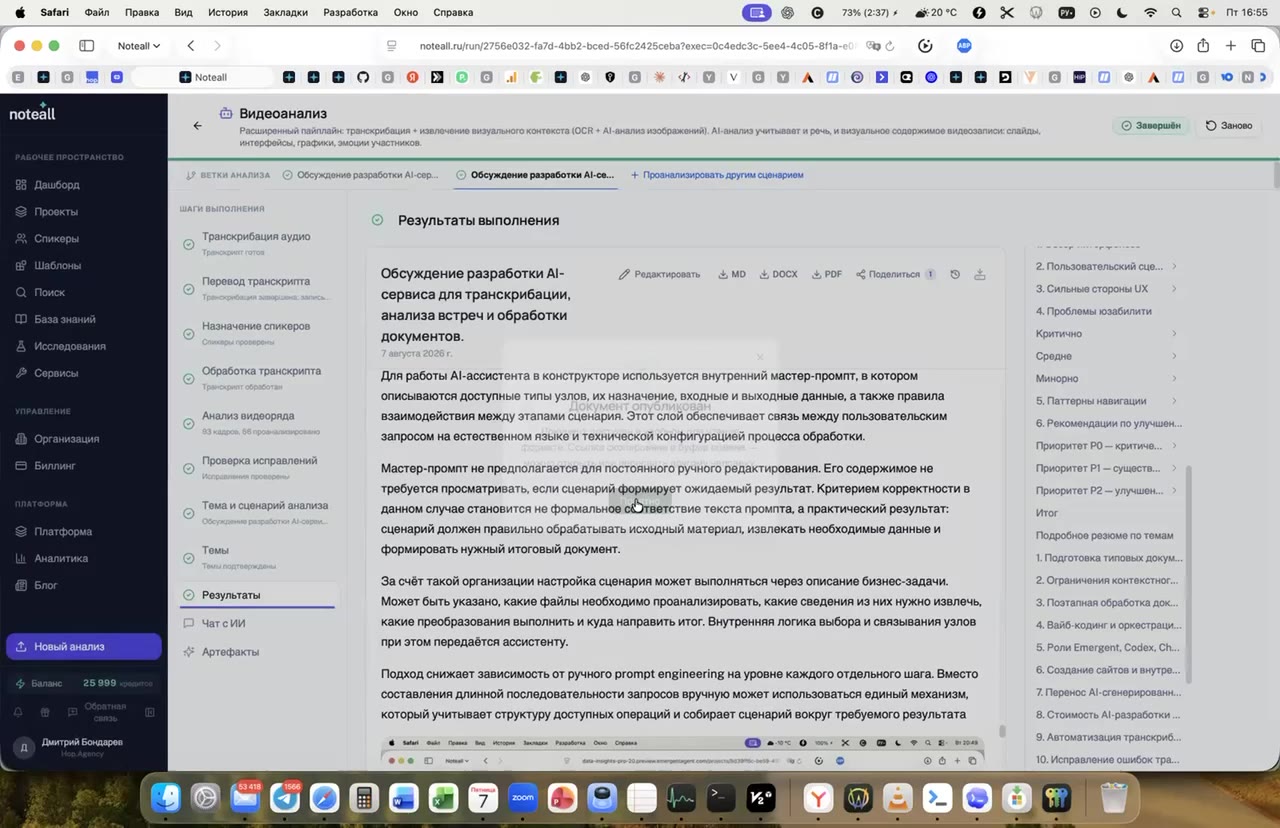Click Заново restart button
The image size is (1280, 828).
click(x=1229, y=126)
